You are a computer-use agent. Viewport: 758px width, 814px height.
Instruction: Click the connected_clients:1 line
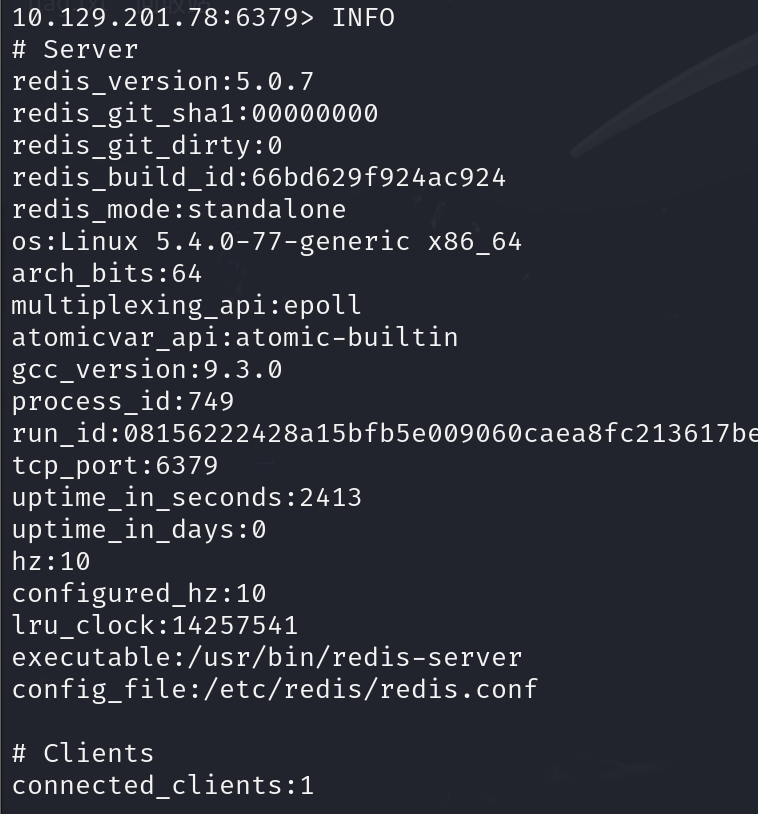click(163, 786)
